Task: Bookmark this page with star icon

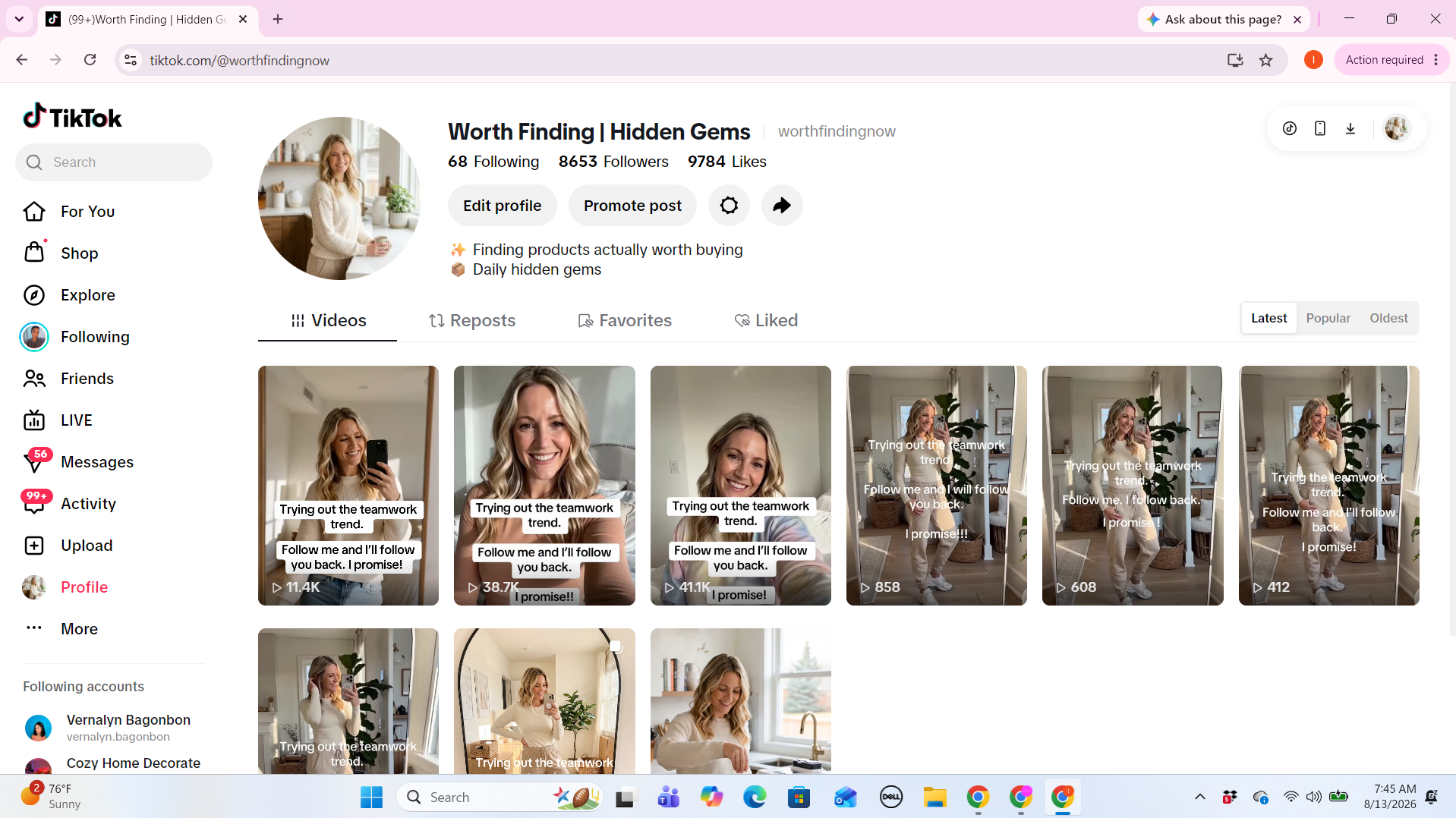Action: click(x=1265, y=60)
